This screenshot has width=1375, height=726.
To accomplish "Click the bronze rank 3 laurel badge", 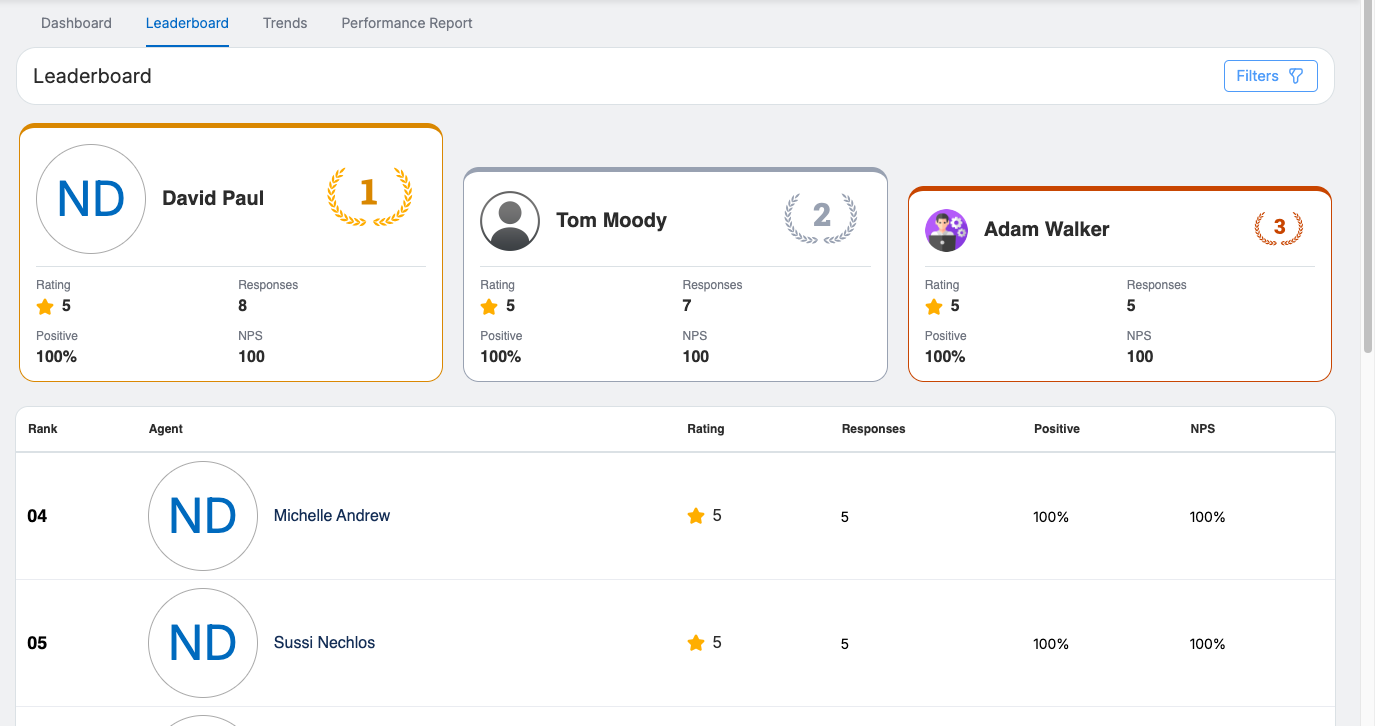I will pyautogui.click(x=1278, y=228).
